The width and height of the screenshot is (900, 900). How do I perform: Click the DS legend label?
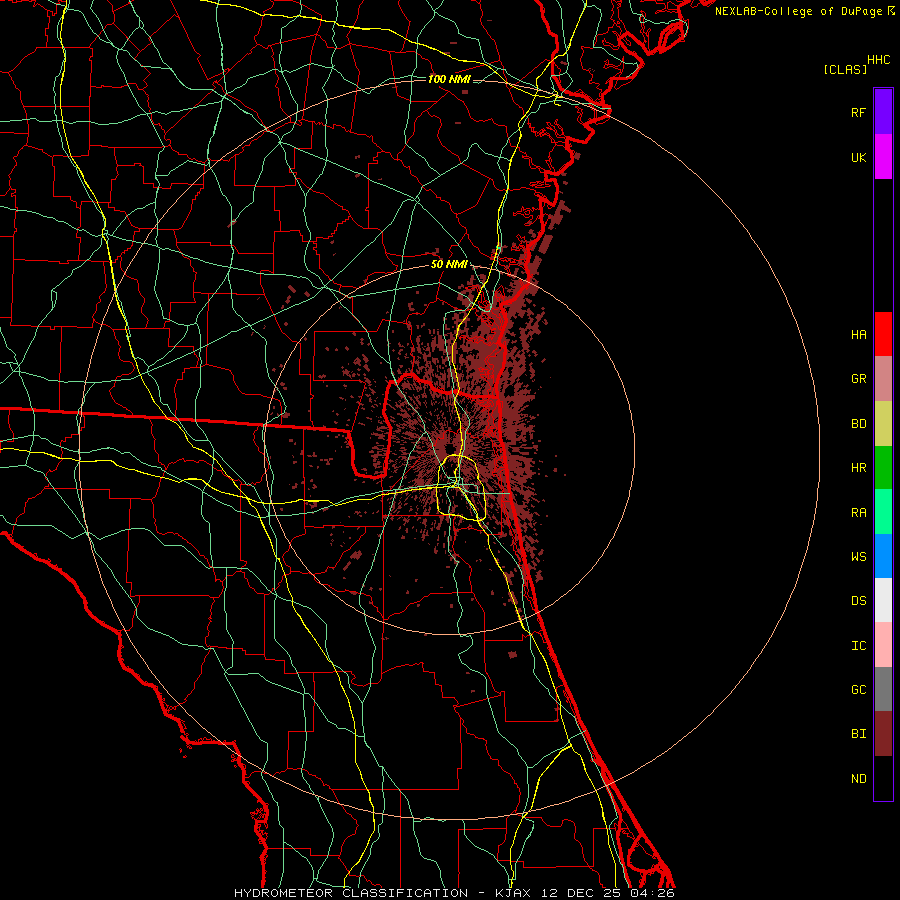click(x=858, y=601)
